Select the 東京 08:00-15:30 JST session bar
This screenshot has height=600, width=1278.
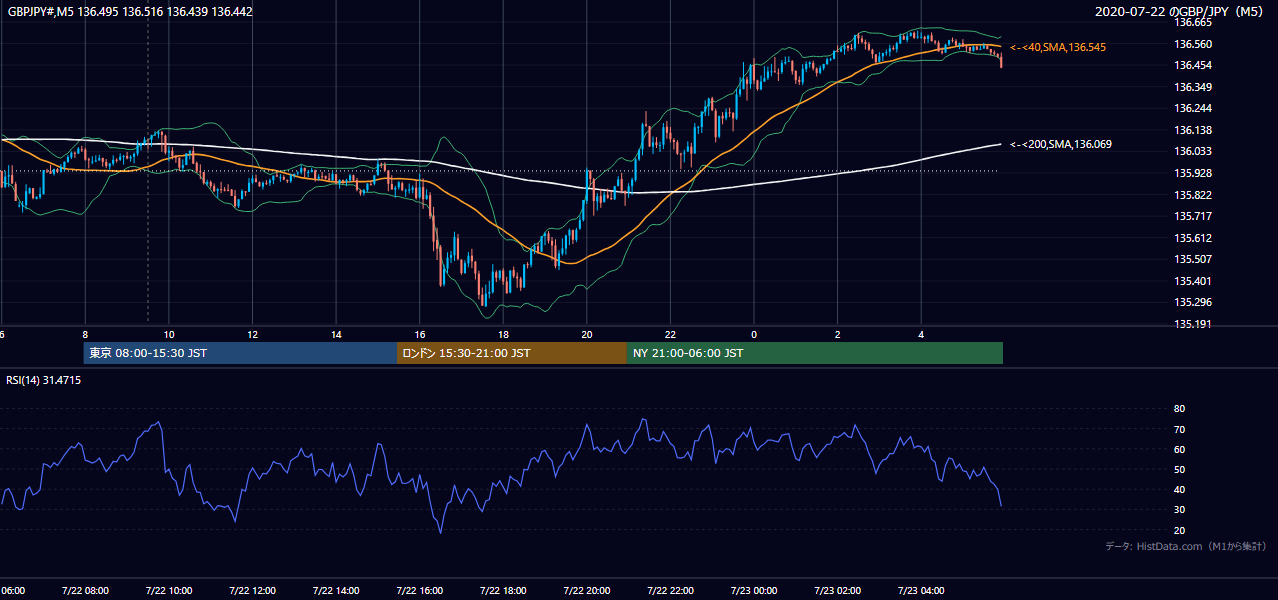[240, 353]
